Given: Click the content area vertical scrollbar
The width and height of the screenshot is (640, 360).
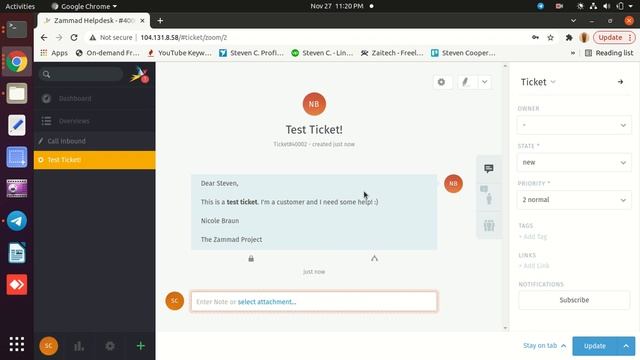Looking at the screenshot, I should (505, 197).
